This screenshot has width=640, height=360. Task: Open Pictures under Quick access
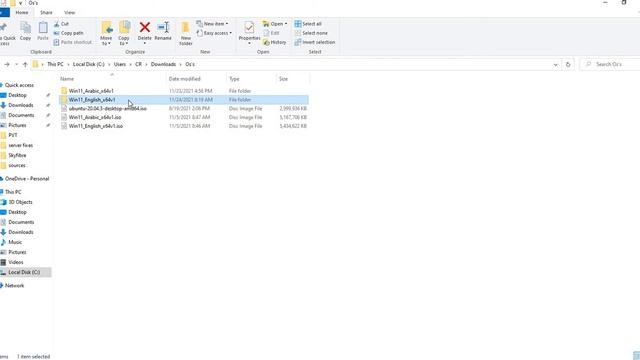(17, 125)
